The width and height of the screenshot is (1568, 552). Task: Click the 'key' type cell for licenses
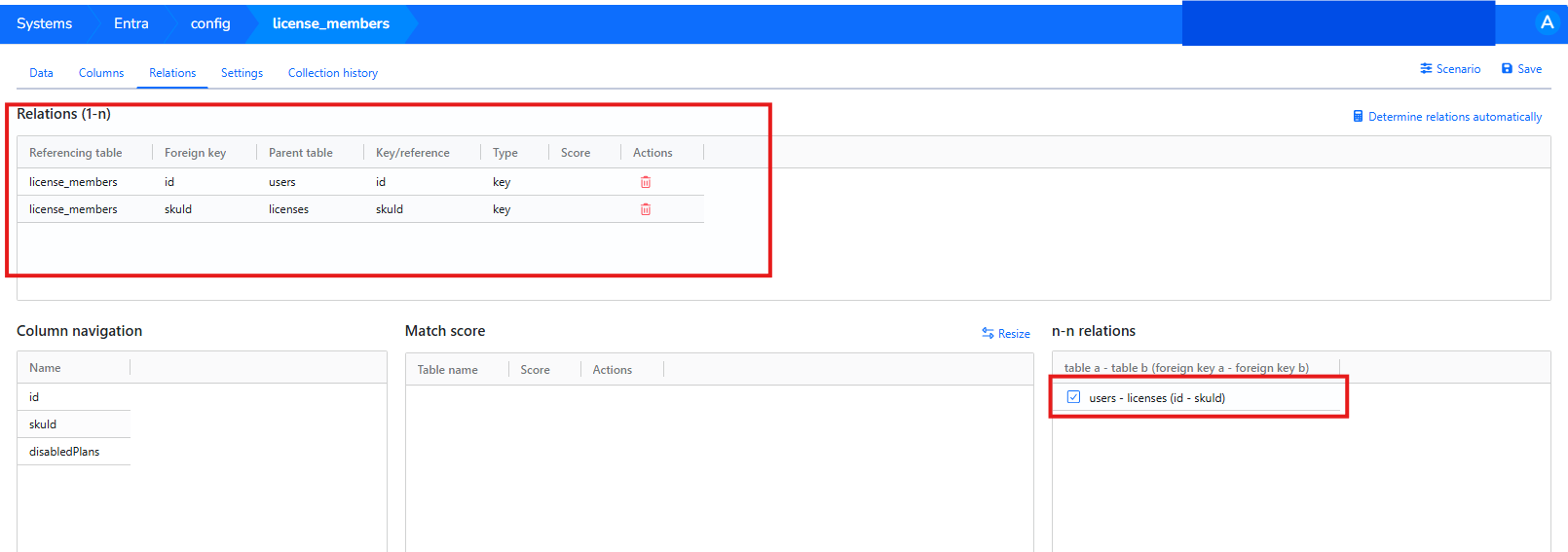(502, 209)
